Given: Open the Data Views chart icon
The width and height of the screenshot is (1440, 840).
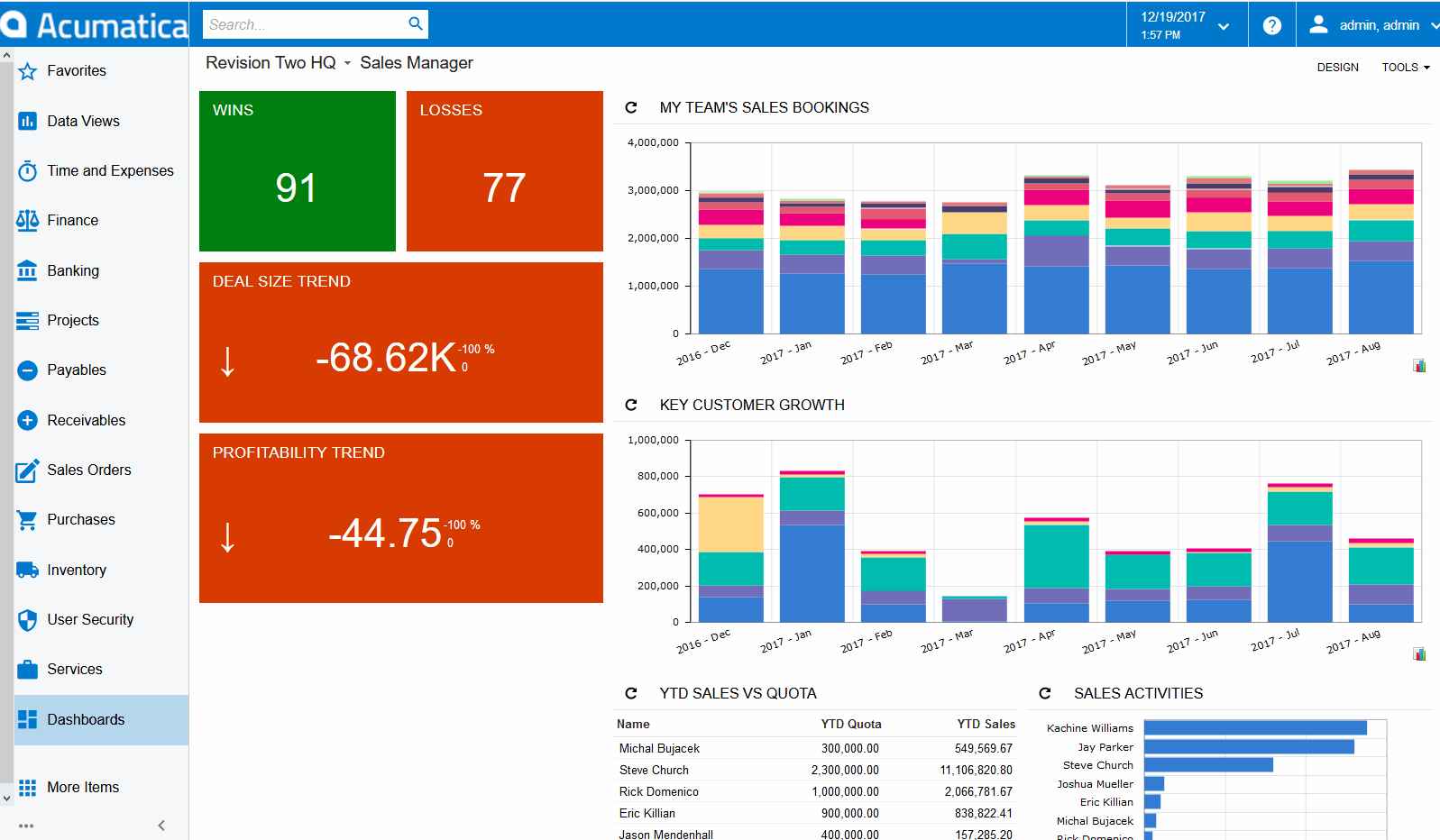Looking at the screenshot, I should (28, 121).
